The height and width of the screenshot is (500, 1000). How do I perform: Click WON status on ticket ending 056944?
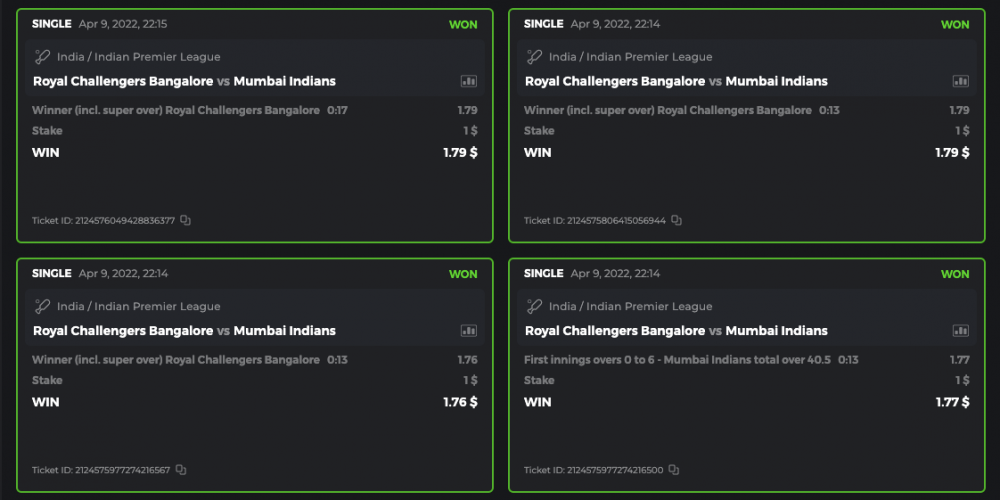tap(955, 24)
